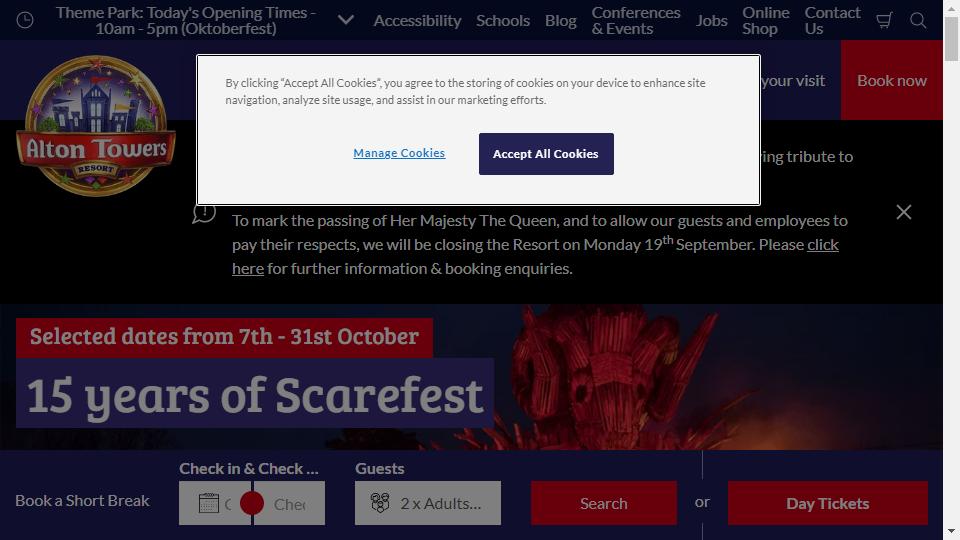The width and height of the screenshot is (960, 540).
Task: Click the speech bubble alert icon
Action: click(x=204, y=214)
